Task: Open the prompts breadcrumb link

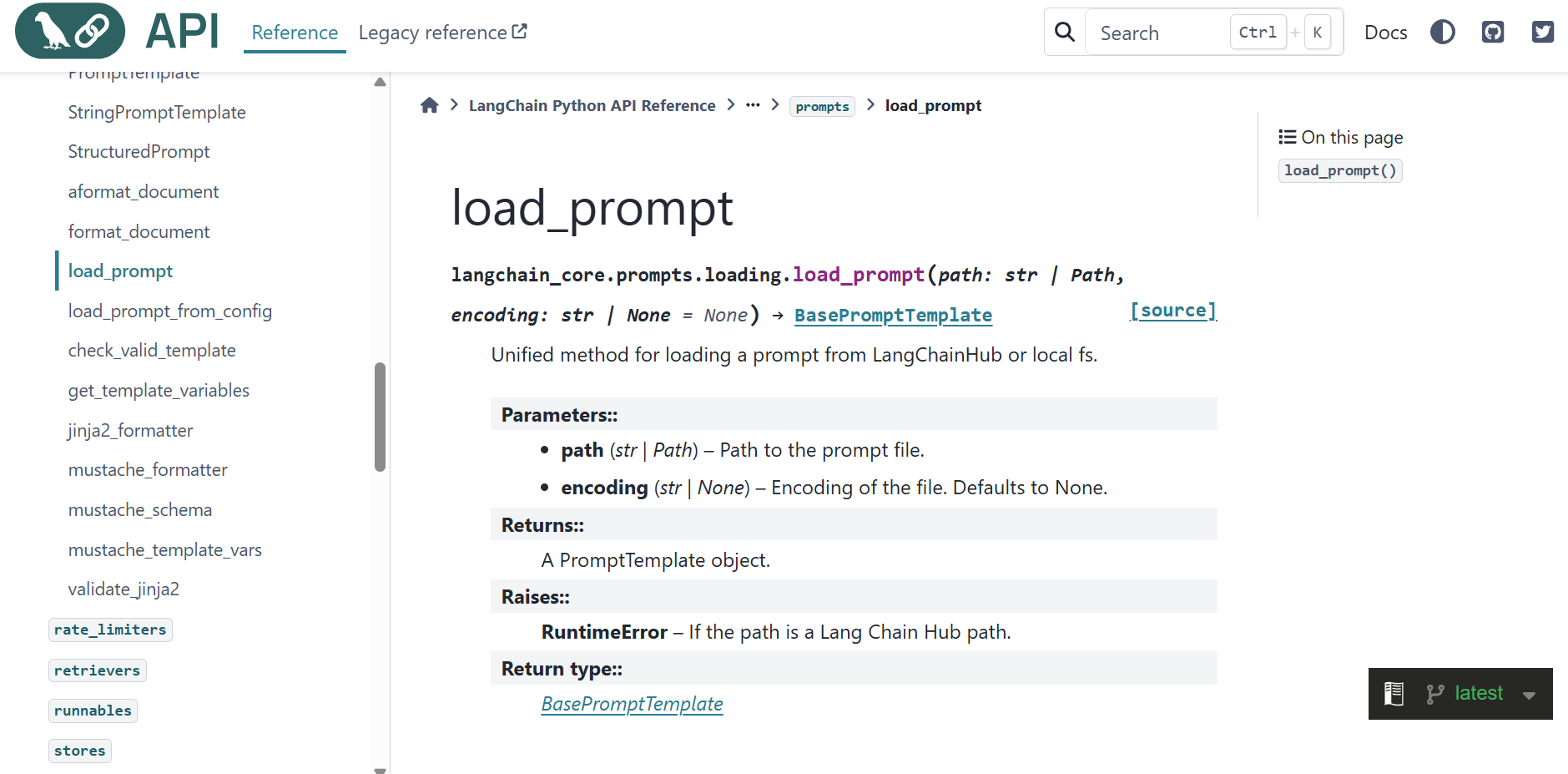Action: point(822,106)
